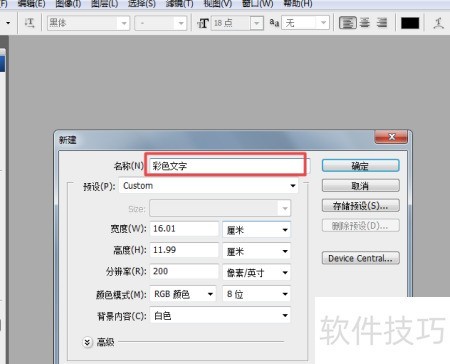
Task: Open the 视图(V) menu
Action: pos(218,4)
